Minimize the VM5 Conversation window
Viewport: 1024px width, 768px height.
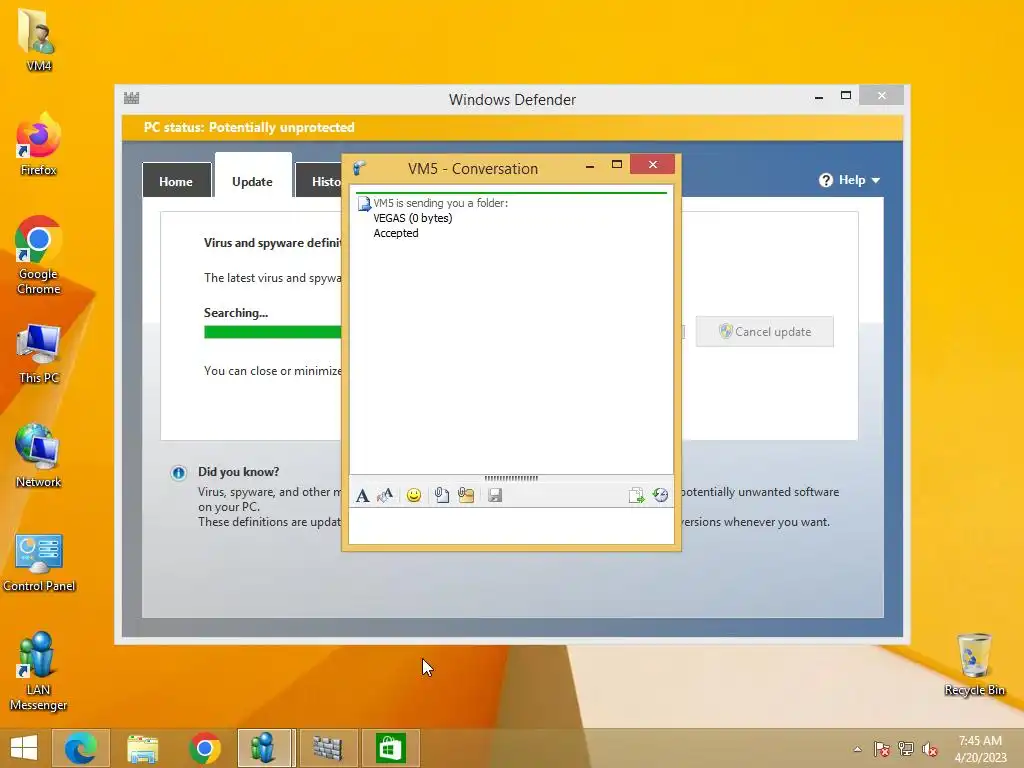(590, 166)
